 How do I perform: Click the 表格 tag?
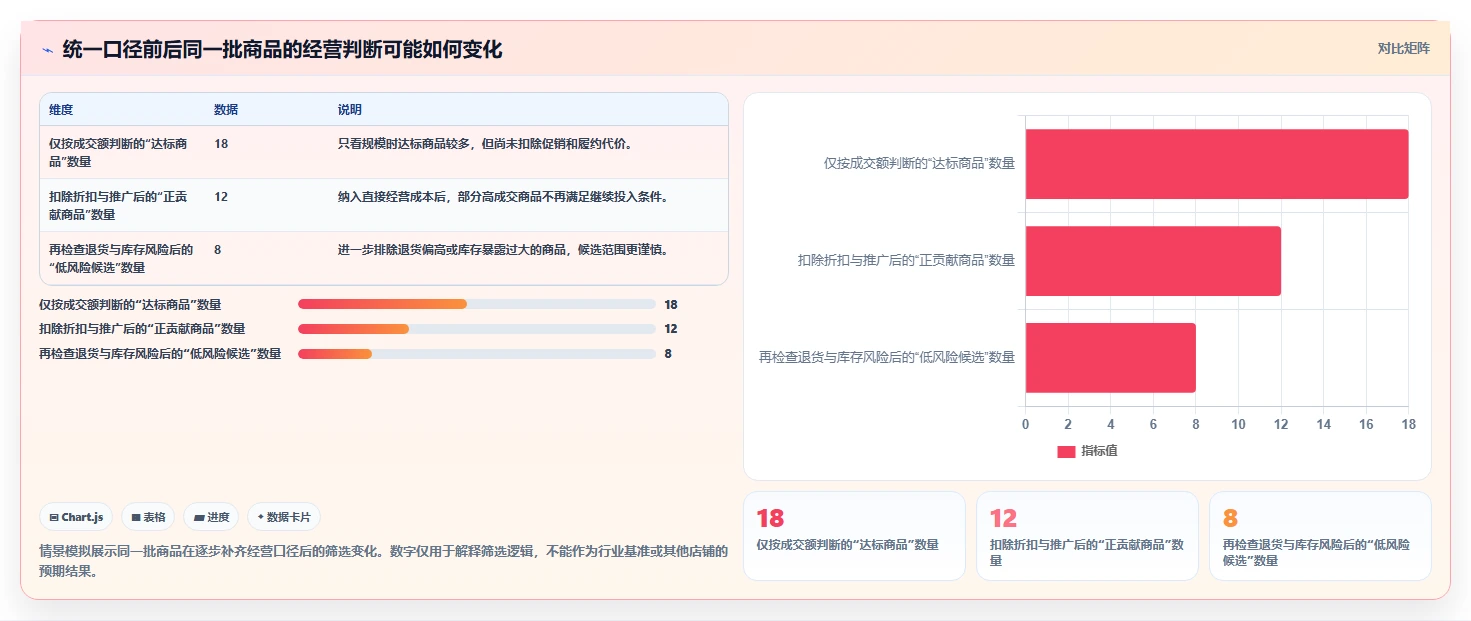[x=148, y=517]
